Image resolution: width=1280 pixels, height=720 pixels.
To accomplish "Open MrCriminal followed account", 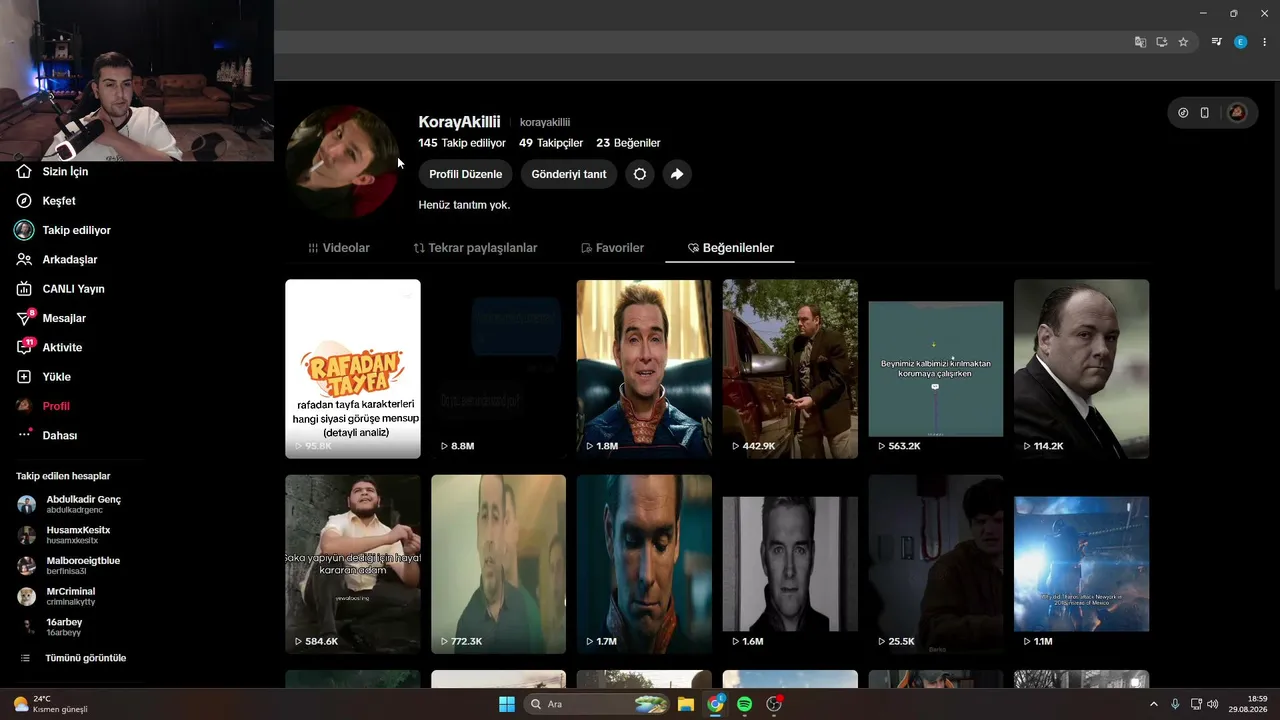I will coord(57,597).
